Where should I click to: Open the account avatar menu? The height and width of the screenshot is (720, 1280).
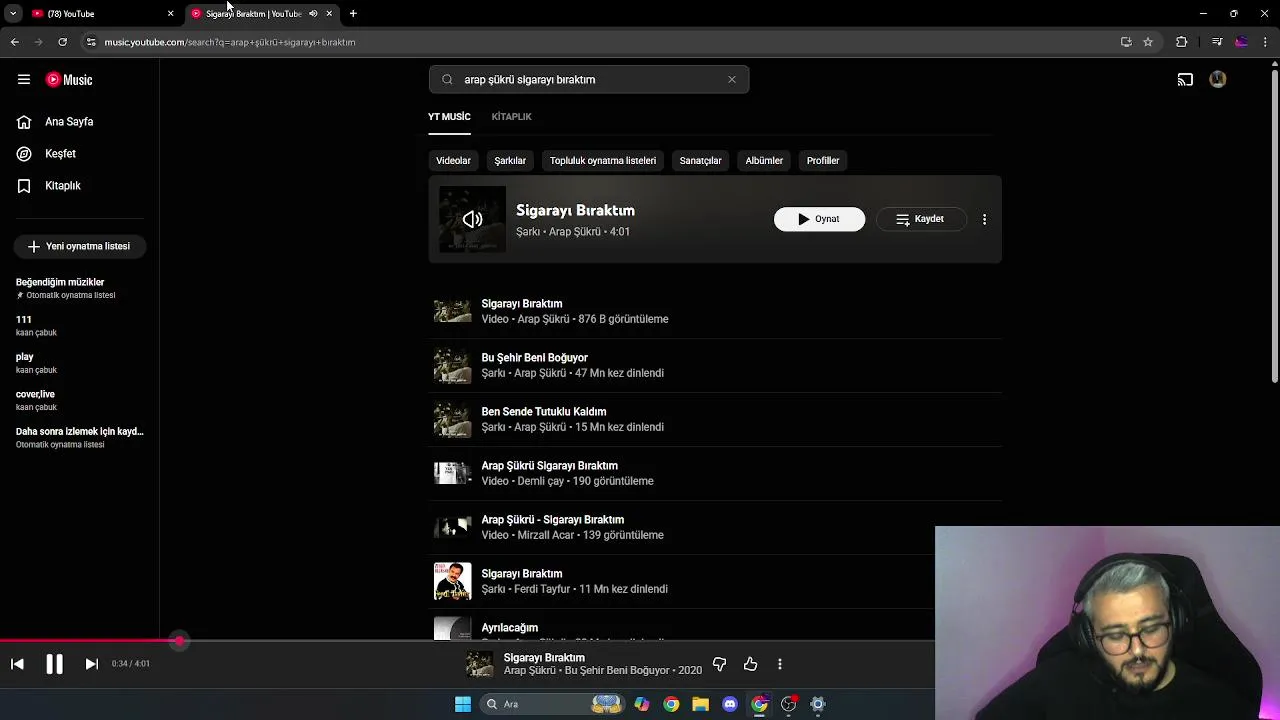coord(1218,80)
